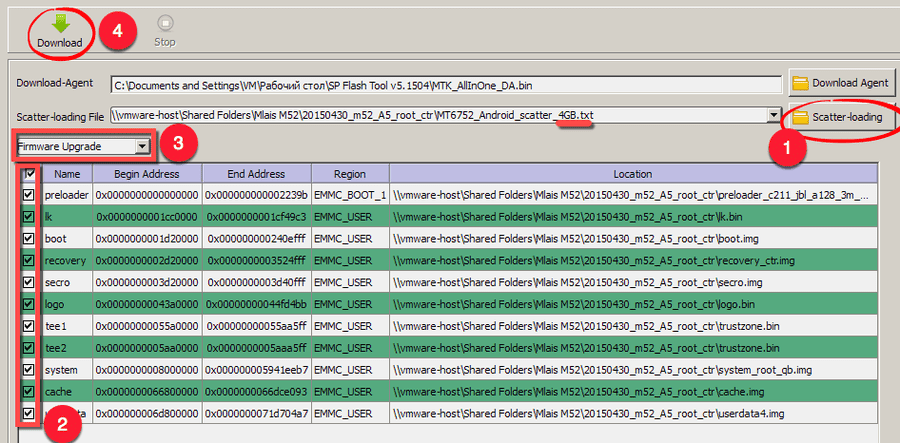Image resolution: width=900 pixels, height=443 pixels.
Task: Click the lk.bin location cell
Action: tap(633, 217)
